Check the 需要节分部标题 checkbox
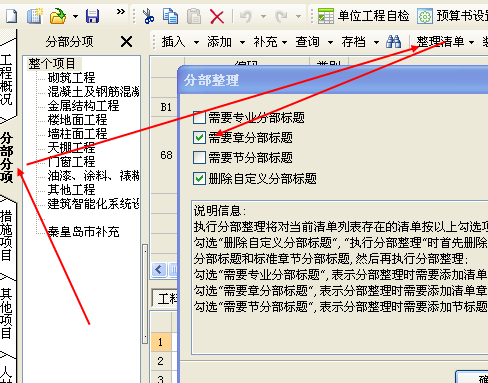 tap(199, 157)
